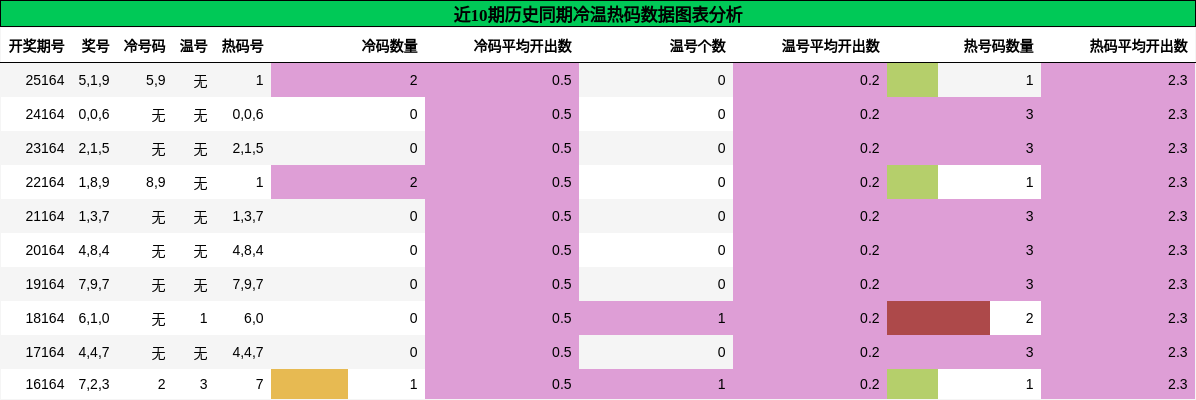Click the 热号码数量 column header
The height and width of the screenshot is (400, 1196).
(998, 47)
